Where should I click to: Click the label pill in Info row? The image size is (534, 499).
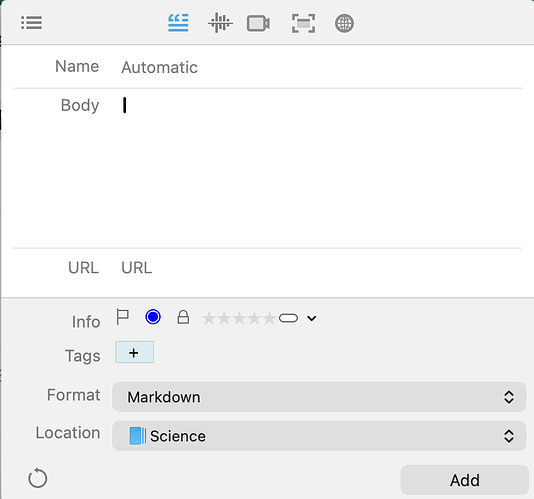288,318
